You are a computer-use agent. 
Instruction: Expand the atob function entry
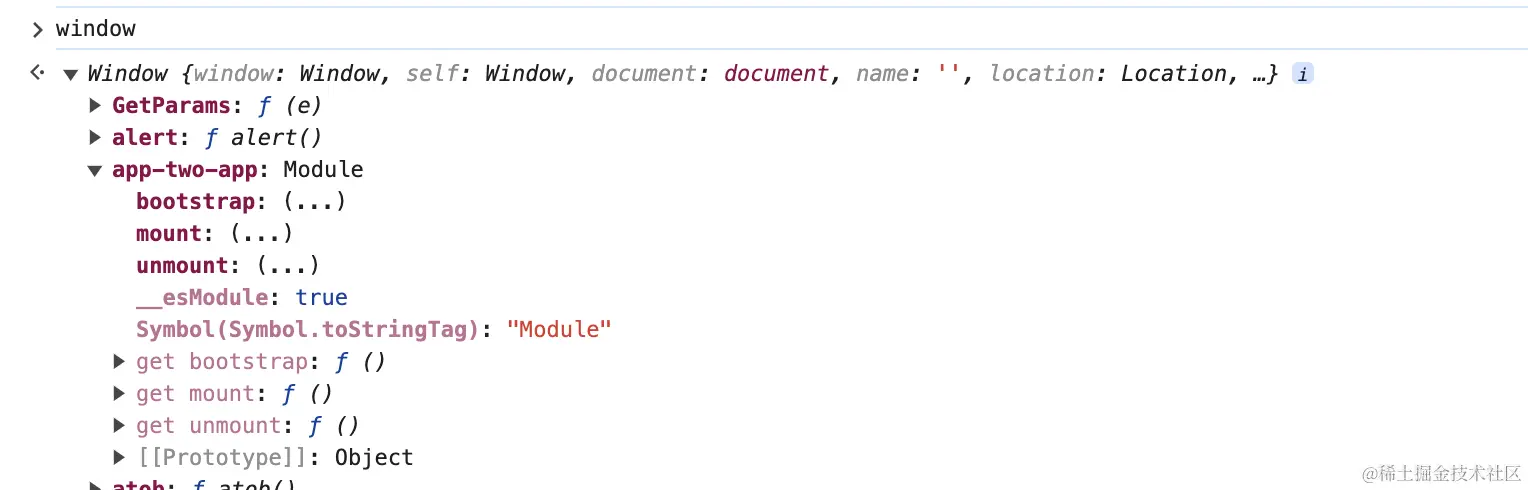click(x=96, y=486)
